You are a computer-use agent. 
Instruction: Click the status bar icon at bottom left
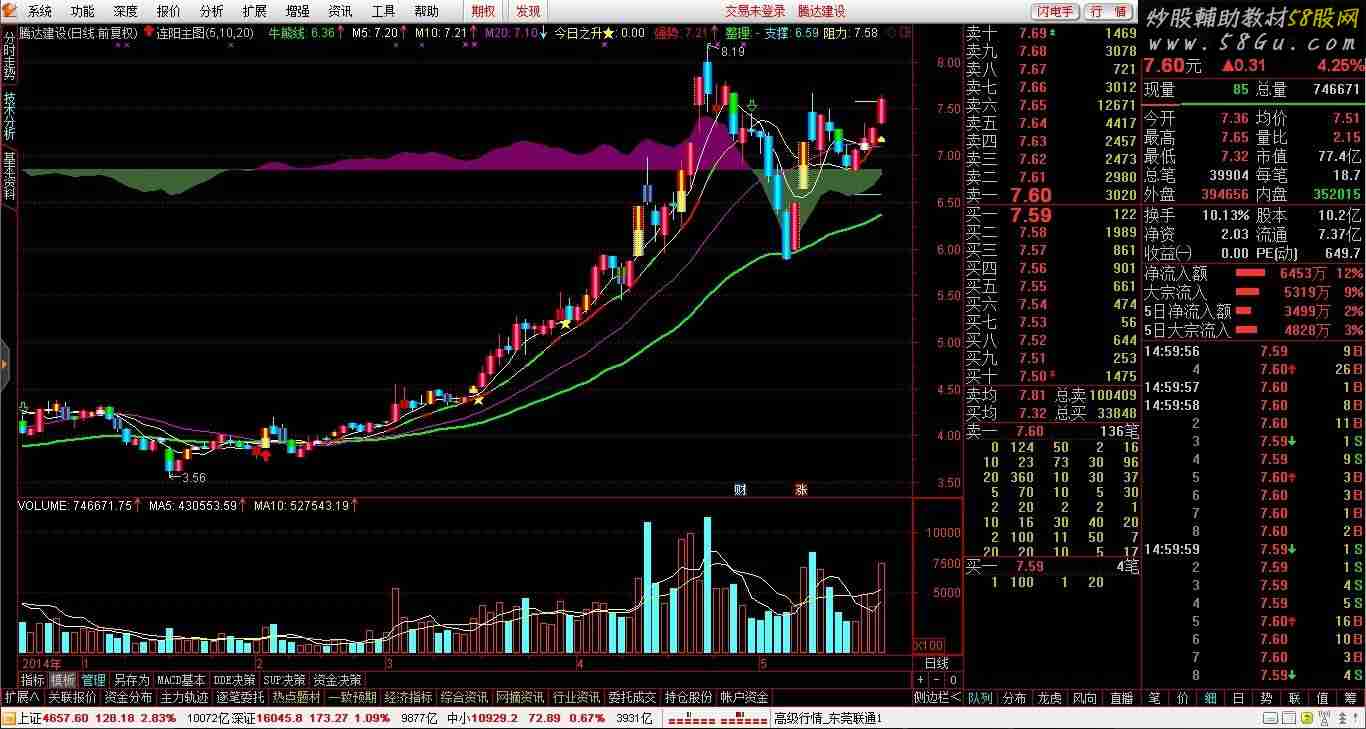[x=9, y=718]
